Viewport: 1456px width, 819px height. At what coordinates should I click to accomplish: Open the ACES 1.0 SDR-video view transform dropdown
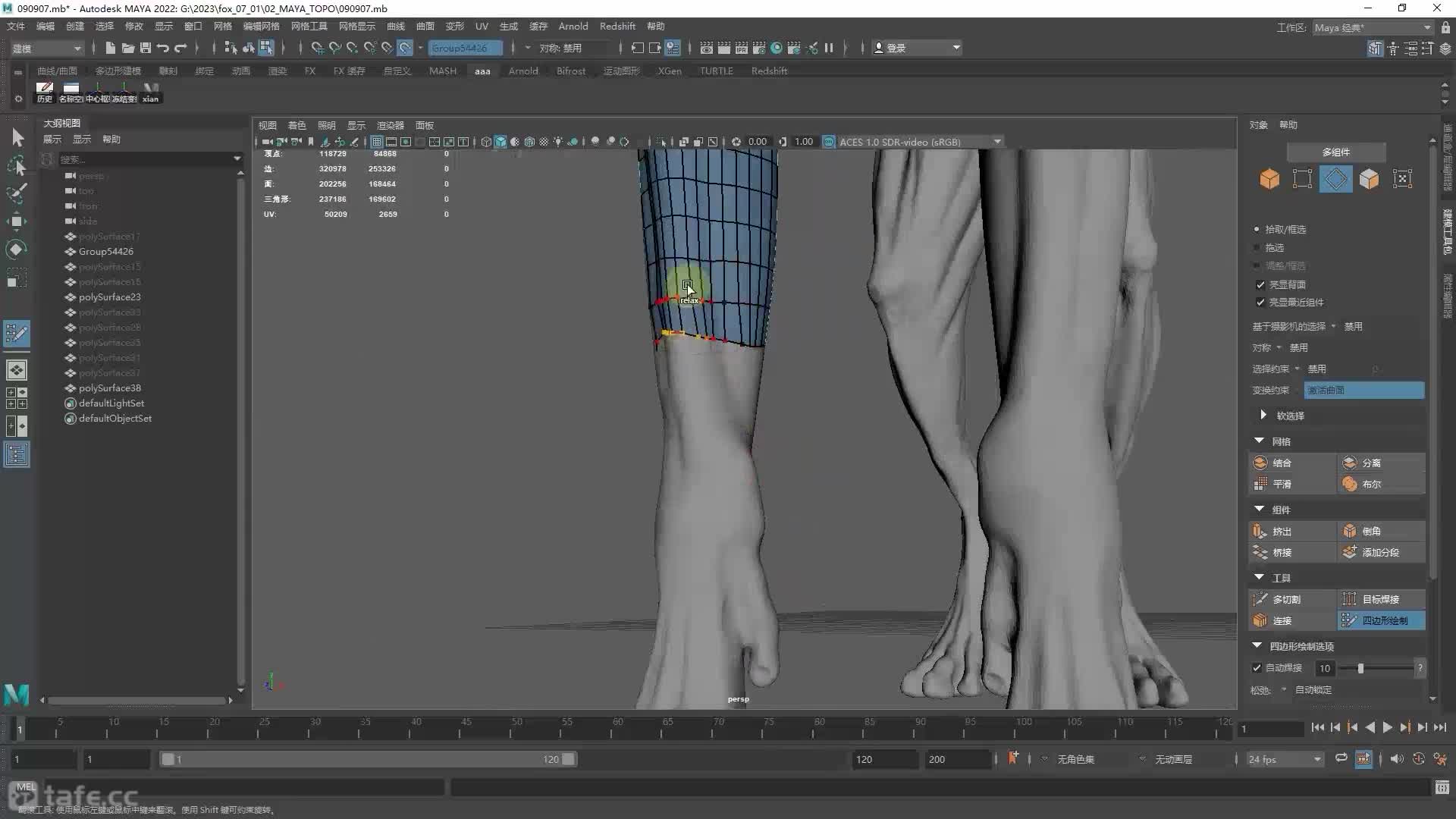click(x=921, y=142)
